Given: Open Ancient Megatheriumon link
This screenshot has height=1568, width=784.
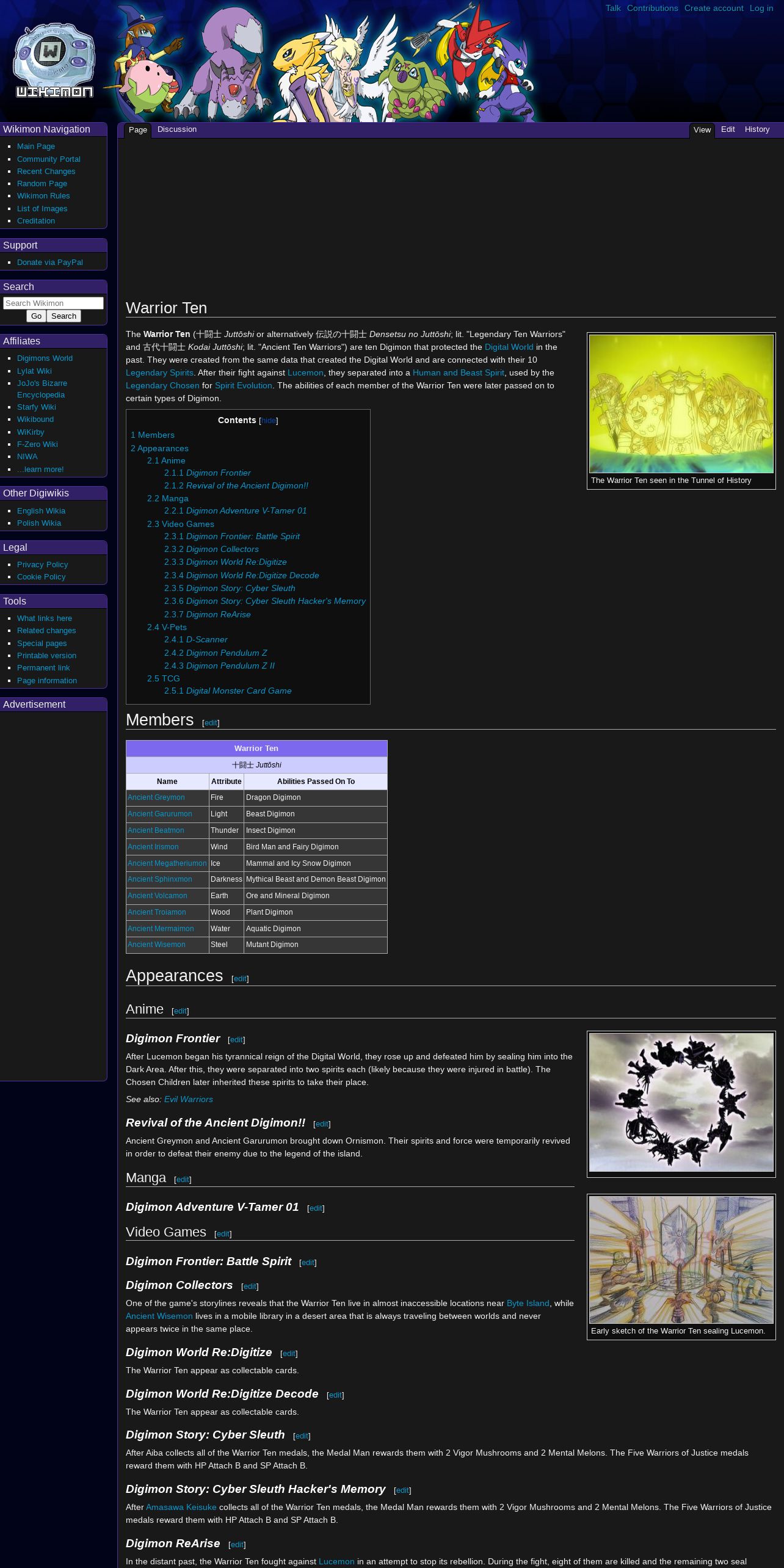Looking at the screenshot, I should [167, 863].
